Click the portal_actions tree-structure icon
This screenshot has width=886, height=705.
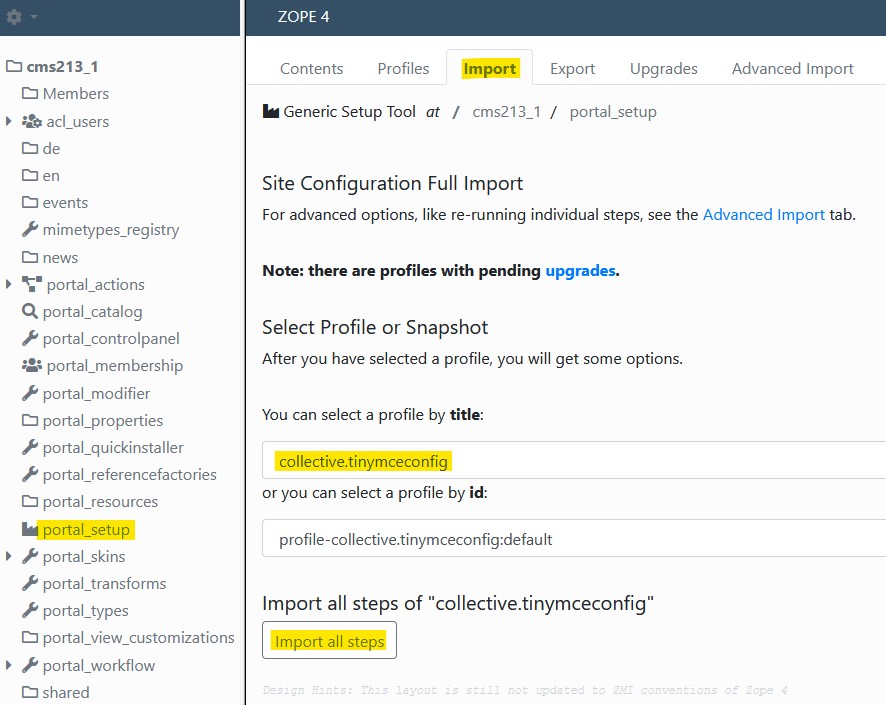pyautogui.click(x=31, y=284)
